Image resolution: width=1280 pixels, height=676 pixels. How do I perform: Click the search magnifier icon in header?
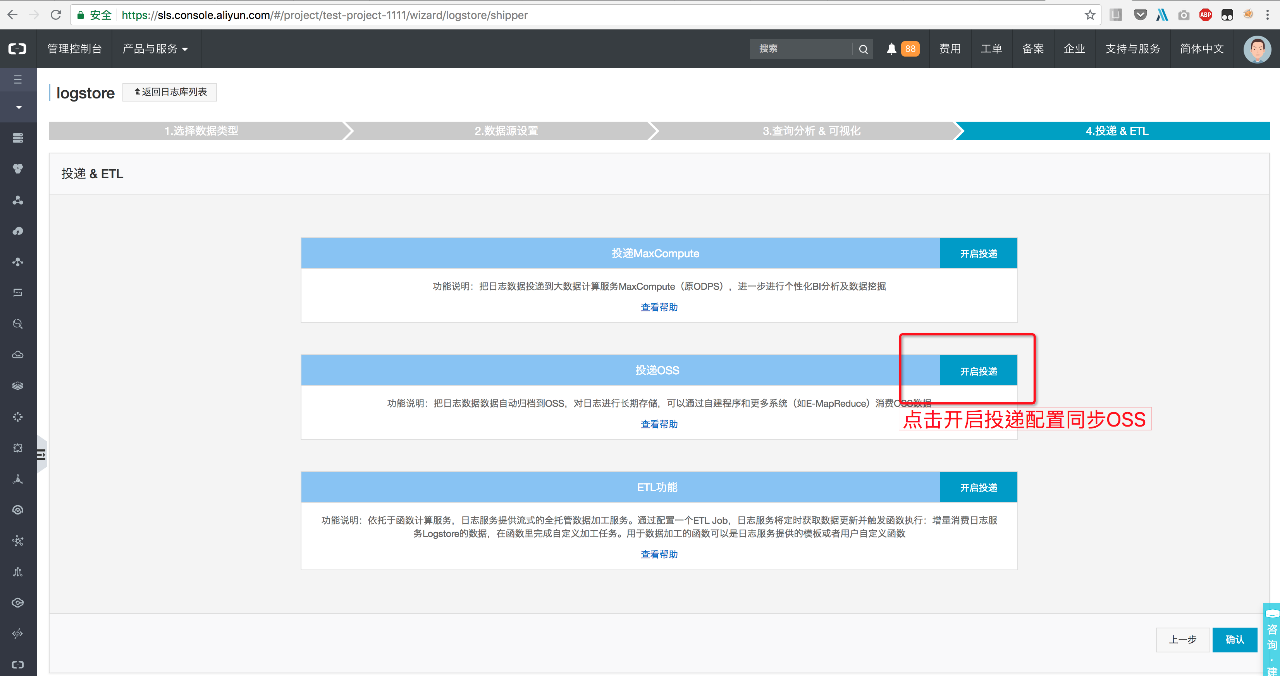click(863, 49)
